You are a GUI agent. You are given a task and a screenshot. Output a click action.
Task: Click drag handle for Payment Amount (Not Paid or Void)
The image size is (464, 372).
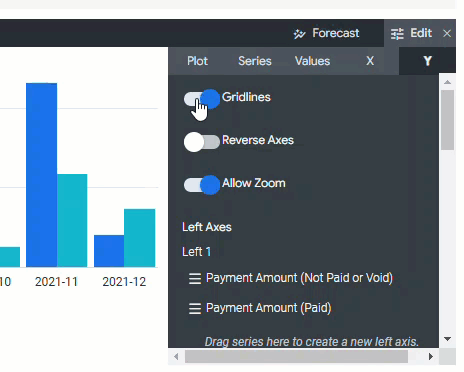(195, 278)
